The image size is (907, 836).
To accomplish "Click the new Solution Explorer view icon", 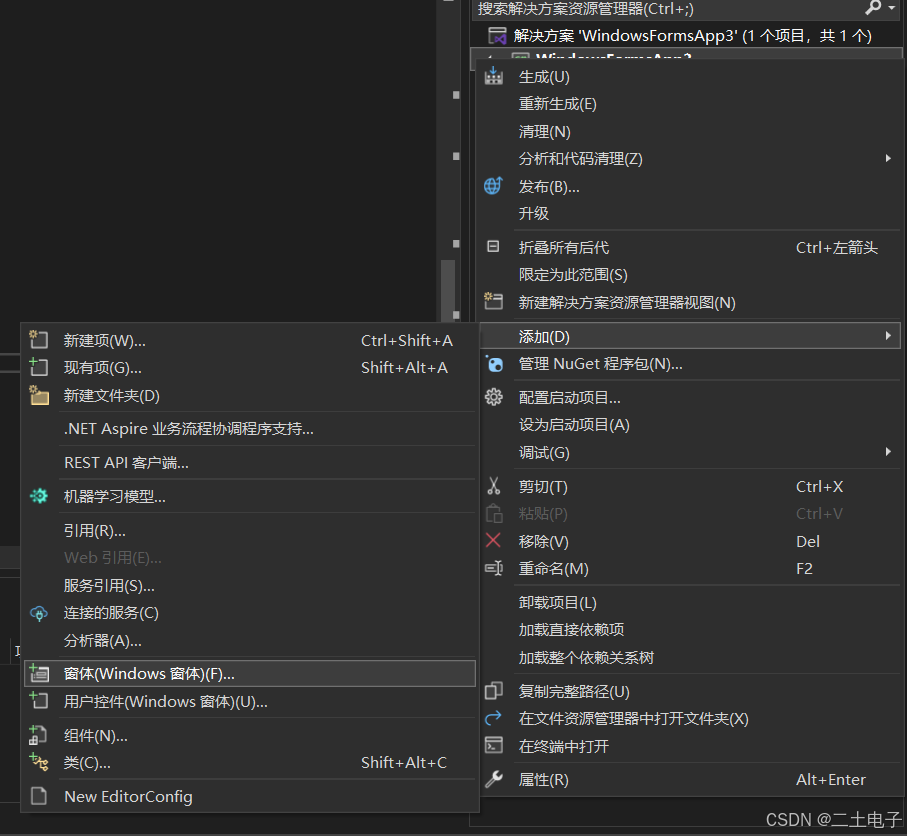I will pos(493,301).
